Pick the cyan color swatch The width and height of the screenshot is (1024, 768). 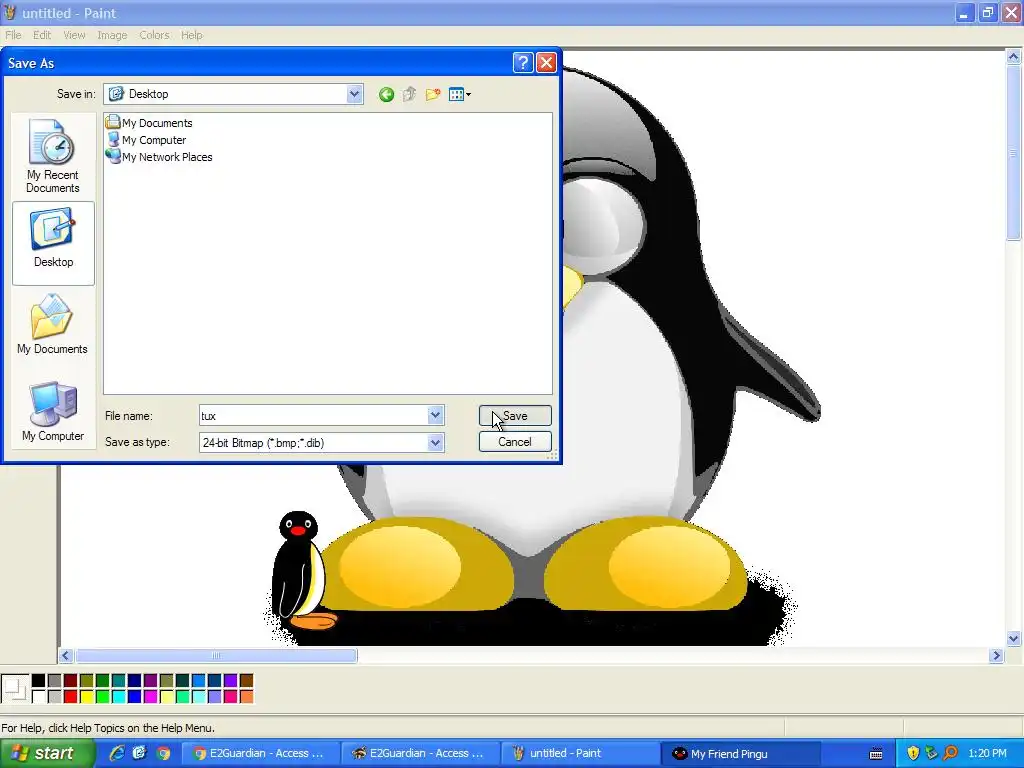118,697
